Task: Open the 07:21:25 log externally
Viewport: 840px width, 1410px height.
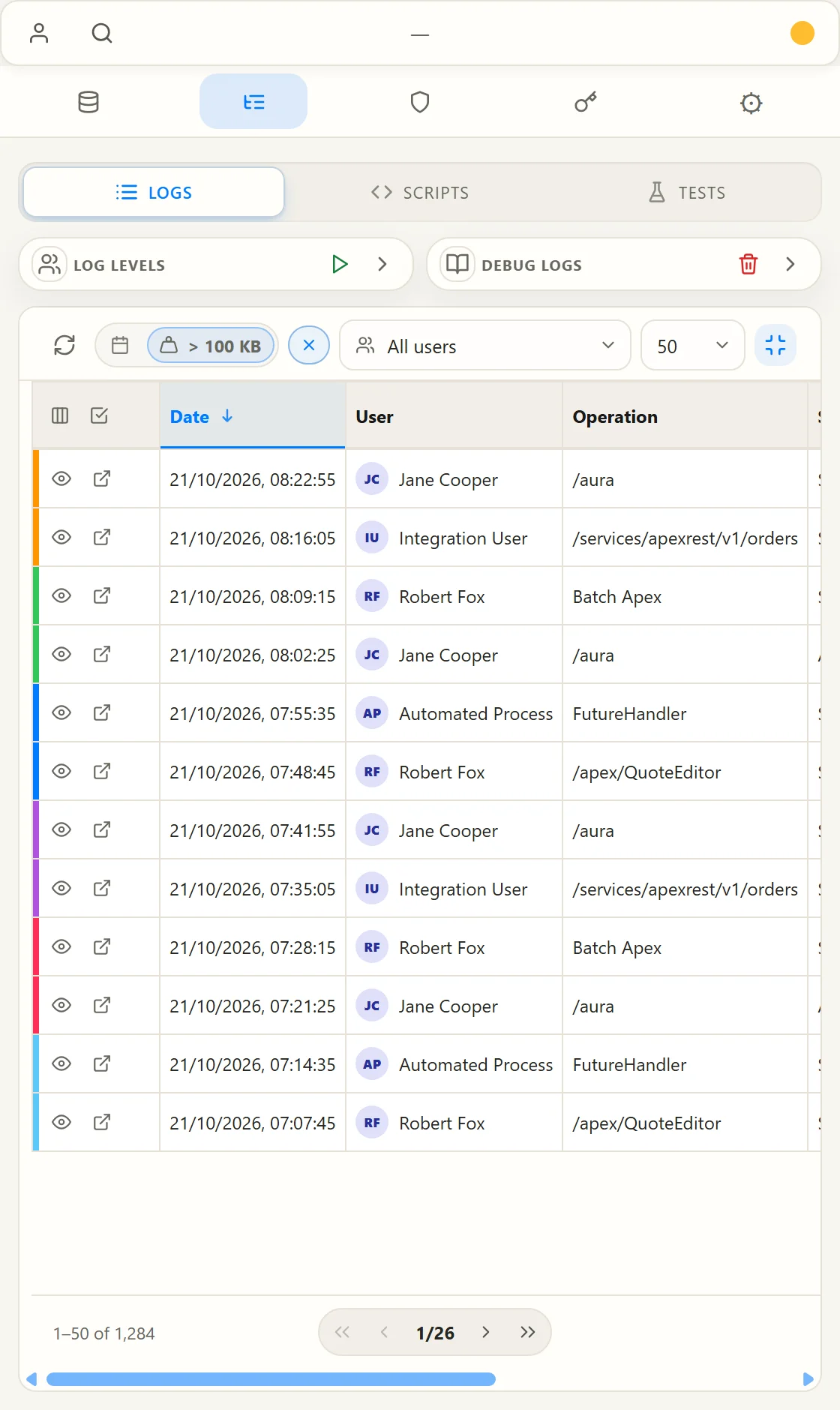Action: (102, 1005)
